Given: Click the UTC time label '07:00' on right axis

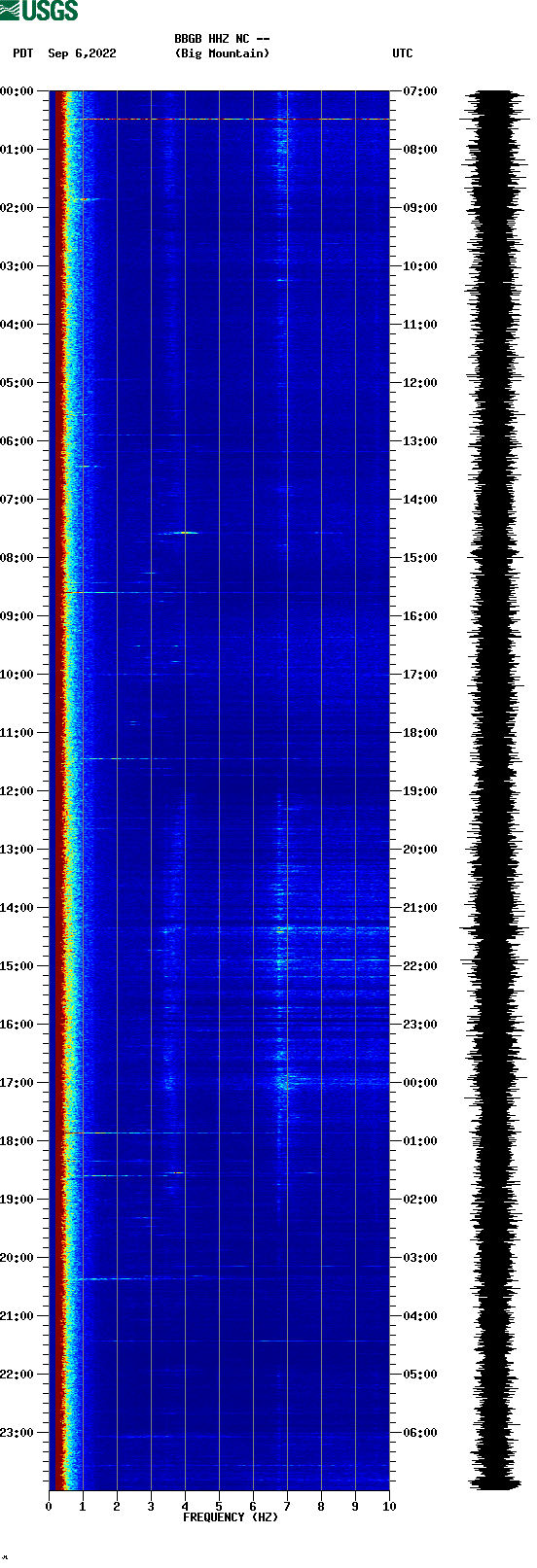Looking at the screenshot, I should tap(420, 91).
